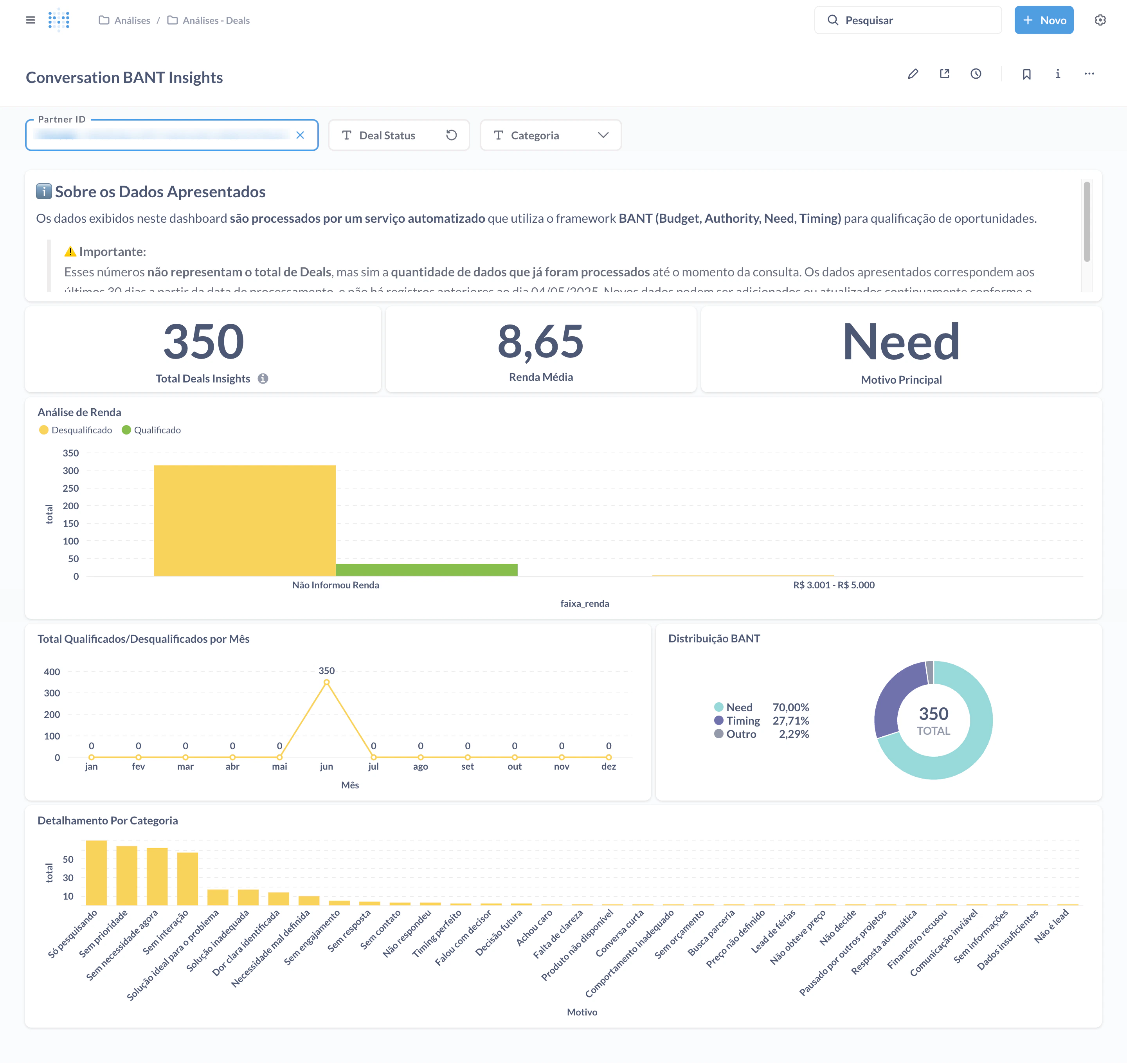
Task: Open the hamburger navigation menu
Action: [31, 20]
